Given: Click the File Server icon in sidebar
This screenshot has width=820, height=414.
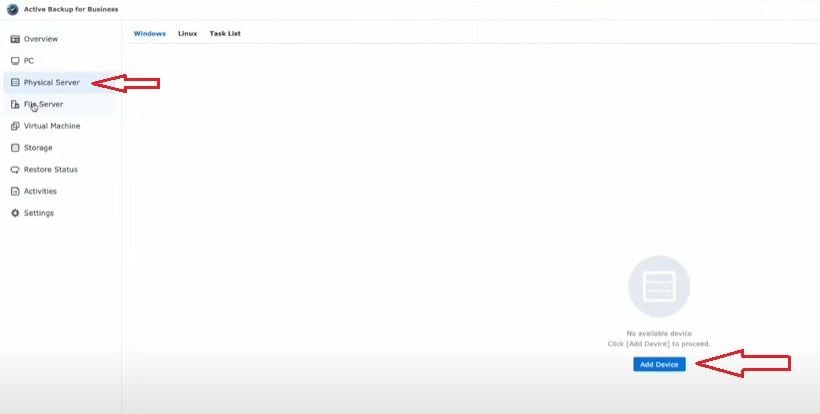Looking at the screenshot, I should pyautogui.click(x=15, y=105).
